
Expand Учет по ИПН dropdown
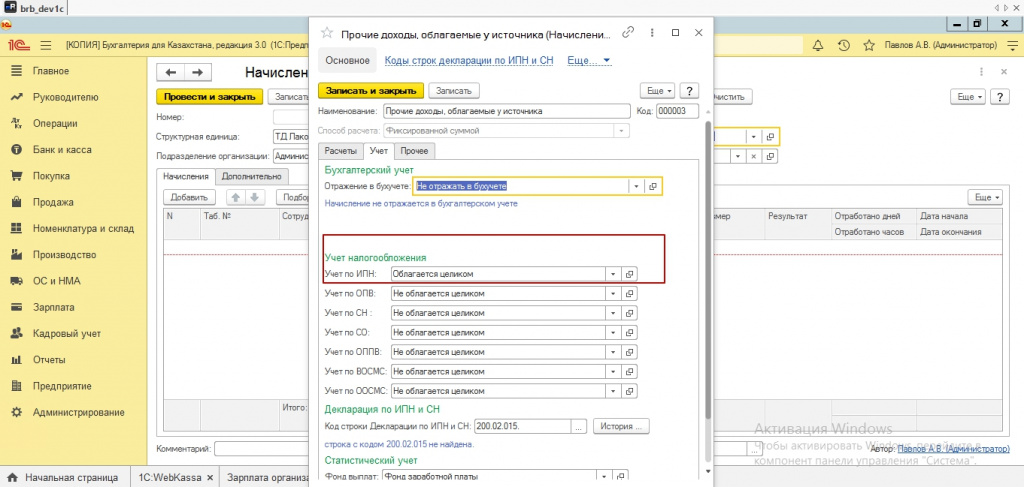pyautogui.click(x=613, y=274)
